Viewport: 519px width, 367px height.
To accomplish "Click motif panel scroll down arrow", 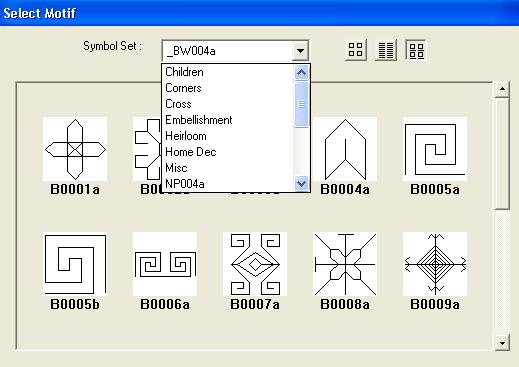I will 502,343.
